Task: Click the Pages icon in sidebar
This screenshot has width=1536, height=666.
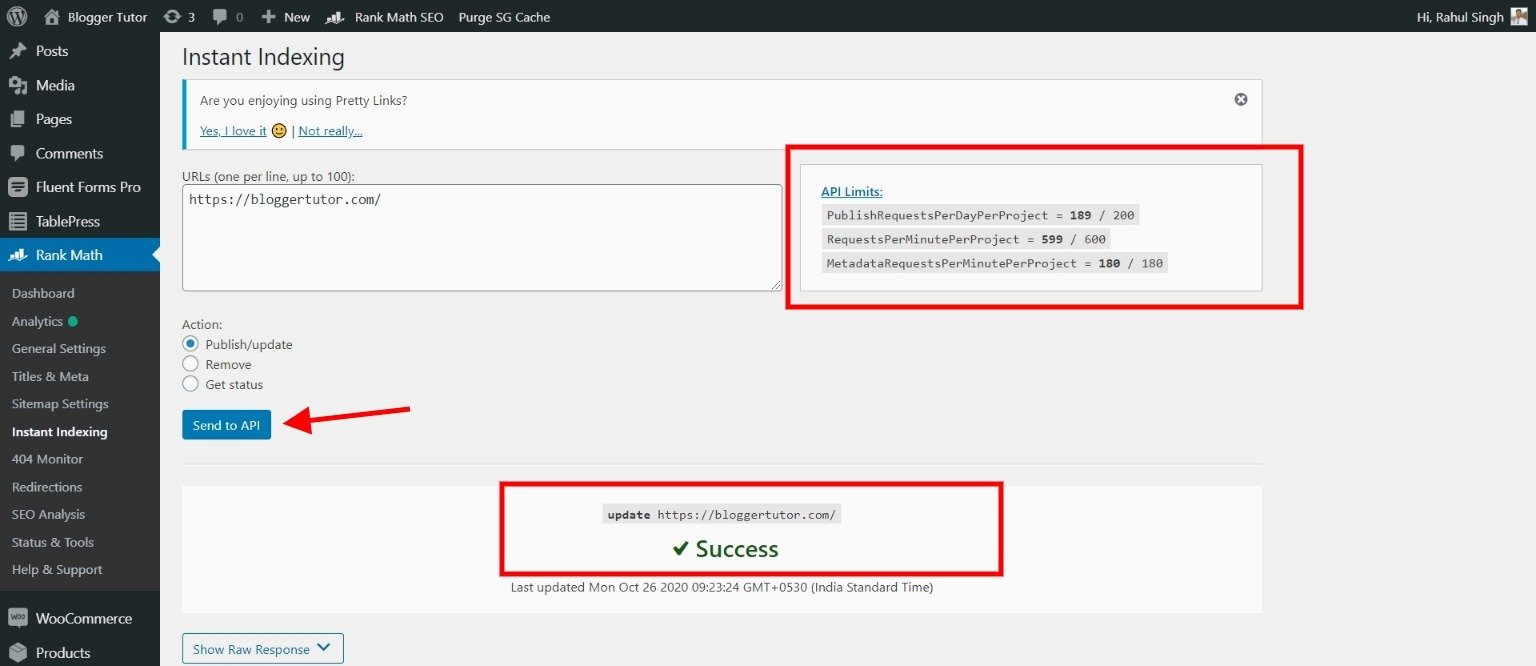Action: click(x=18, y=119)
